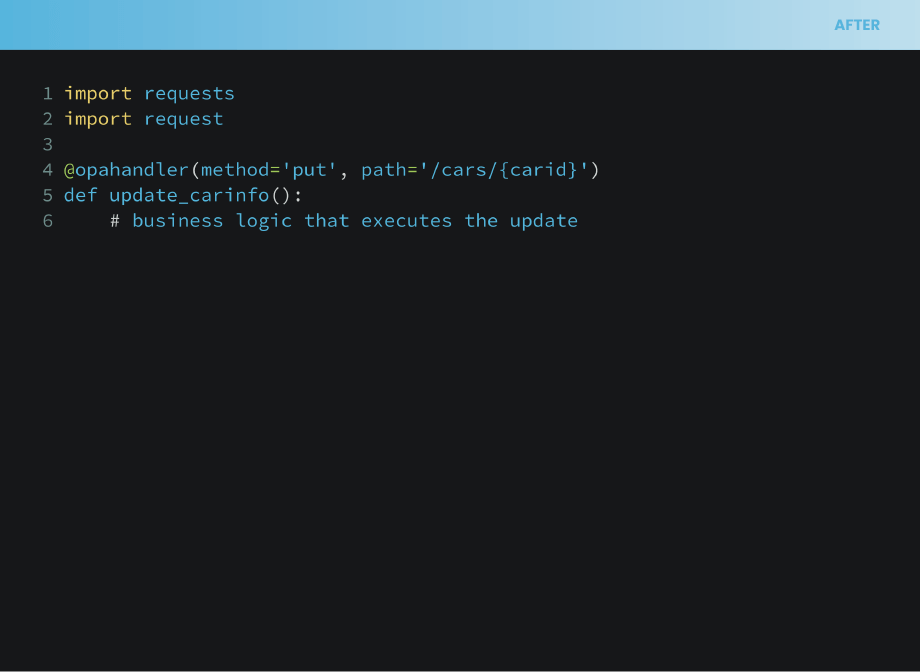Click the def keyword on line 5
This screenshot has height=672, width=920.
tap(80, 195)
